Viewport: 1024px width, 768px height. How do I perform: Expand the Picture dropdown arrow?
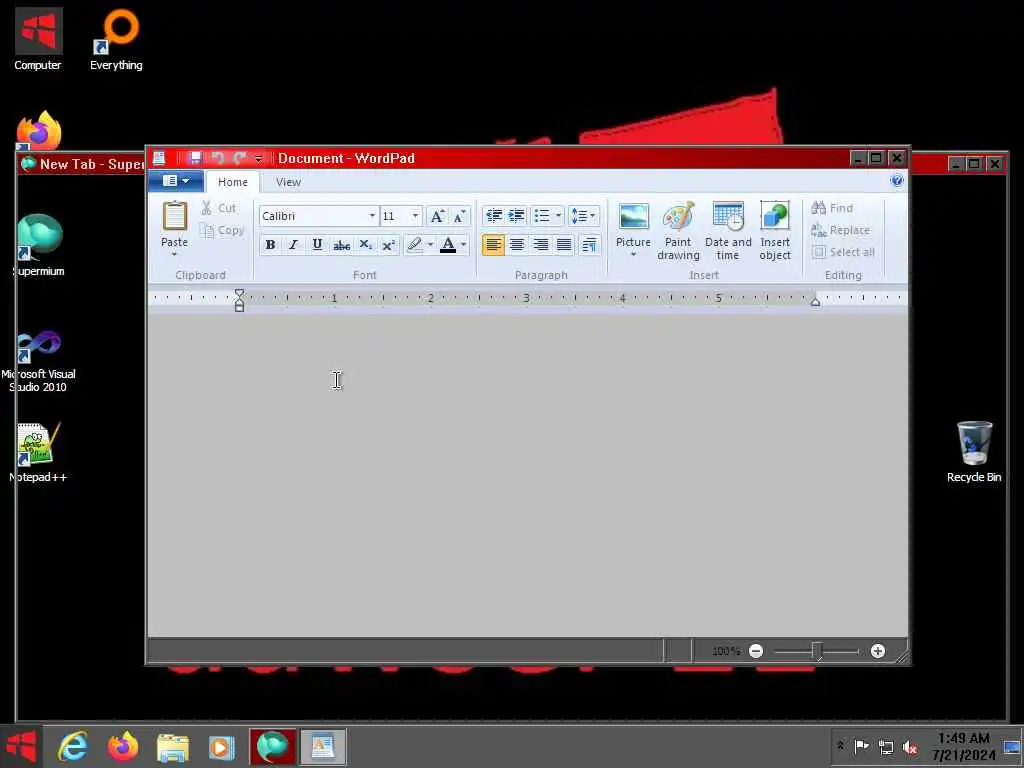633,254
